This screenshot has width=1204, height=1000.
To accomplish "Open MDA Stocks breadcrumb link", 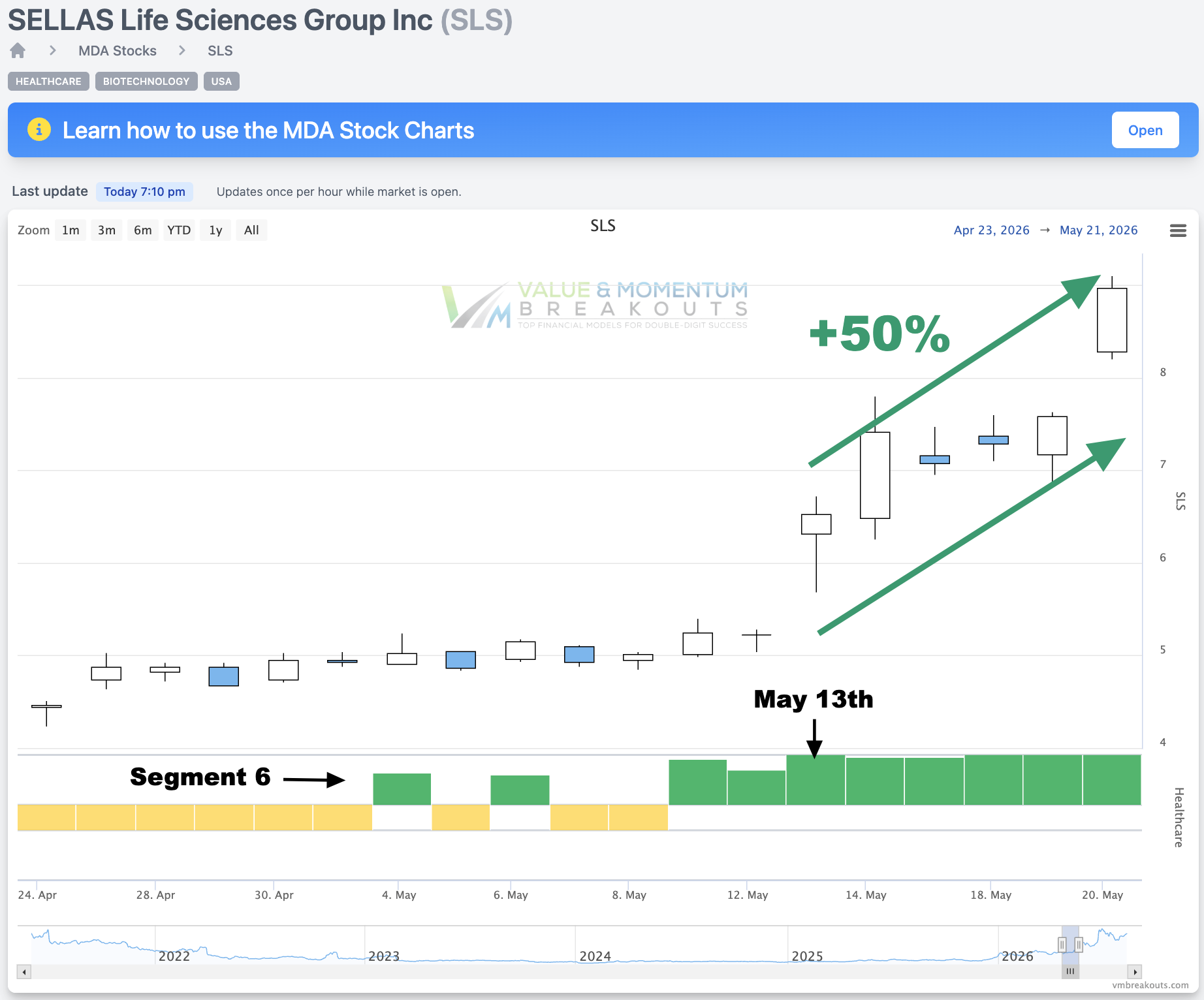I will pyautogui.click(x=118, y=51).
